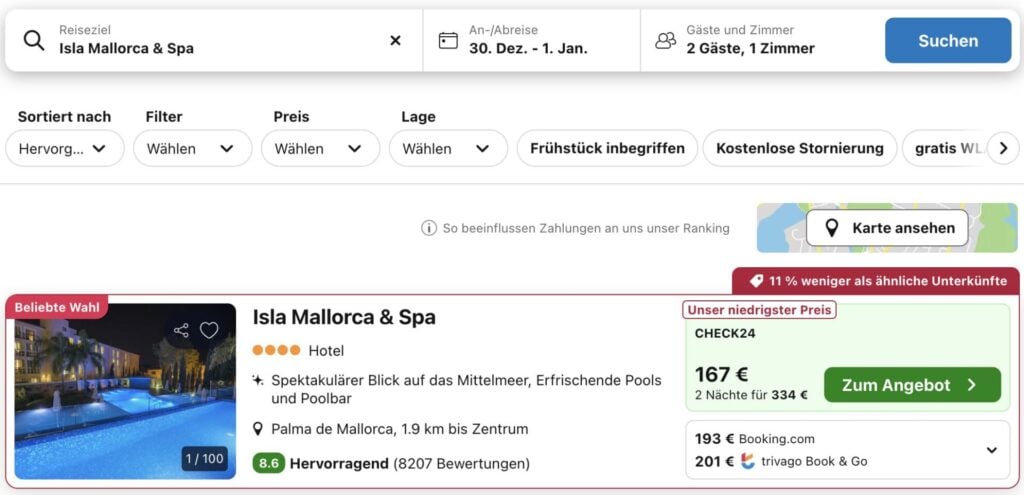Click the guests and rooms people icon
The image size is (1024, 495).
(665, 40)
